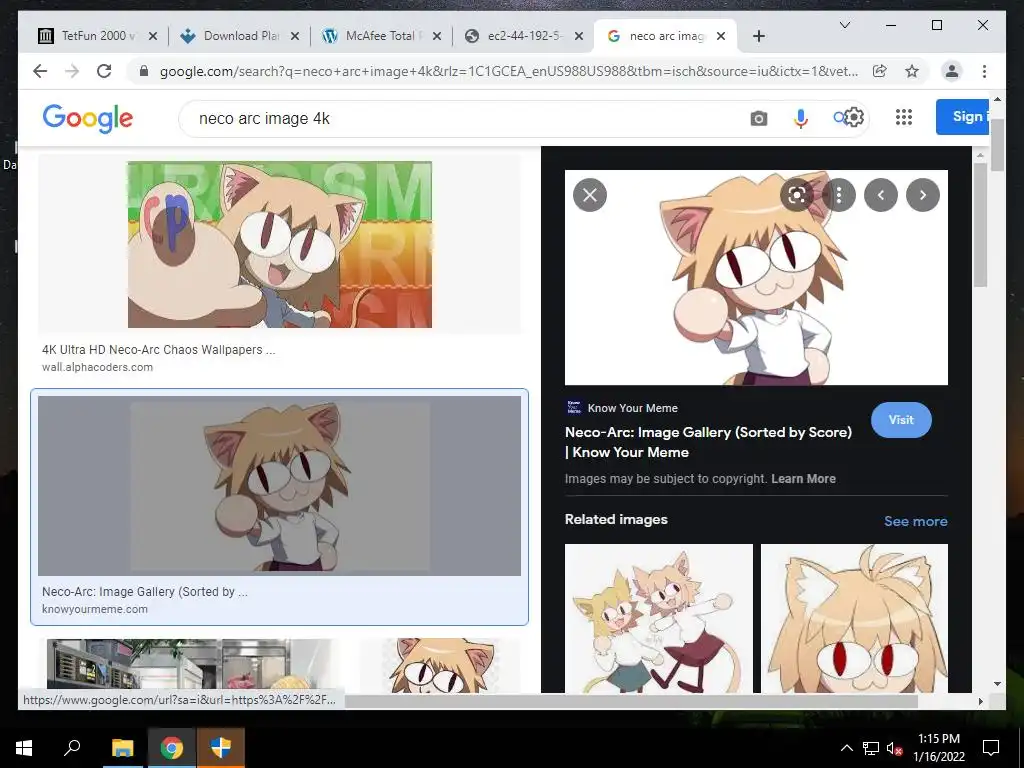Open related image of two cat girls
The height and width of the screenshot is (768, 1024).
658,618
